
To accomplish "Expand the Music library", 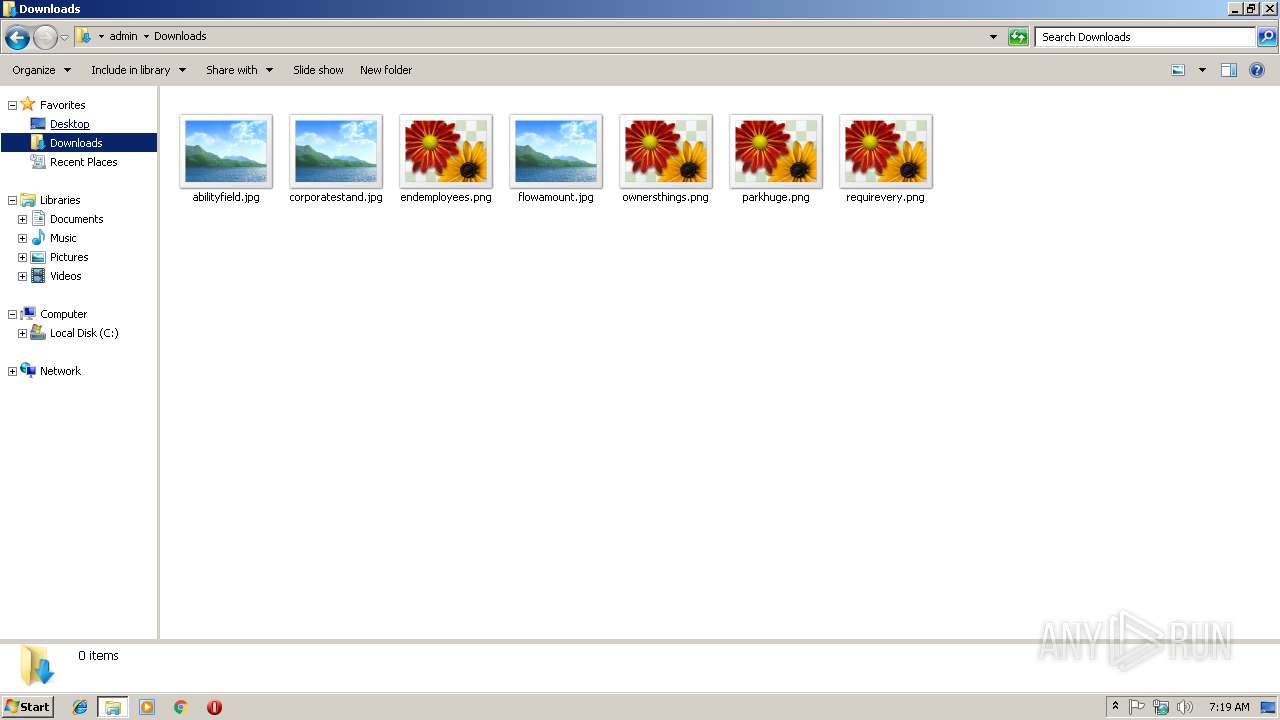I will coord(22,238).
